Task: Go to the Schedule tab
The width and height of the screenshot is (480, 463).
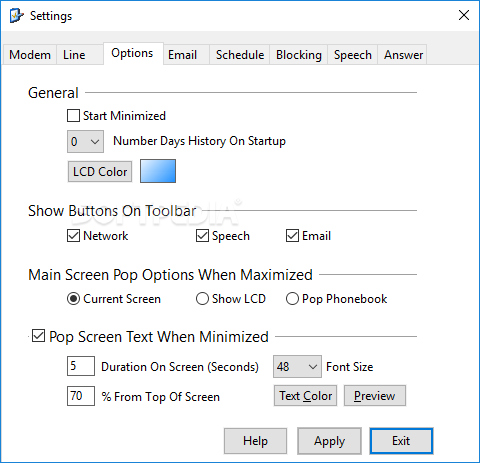Action: 240,55
